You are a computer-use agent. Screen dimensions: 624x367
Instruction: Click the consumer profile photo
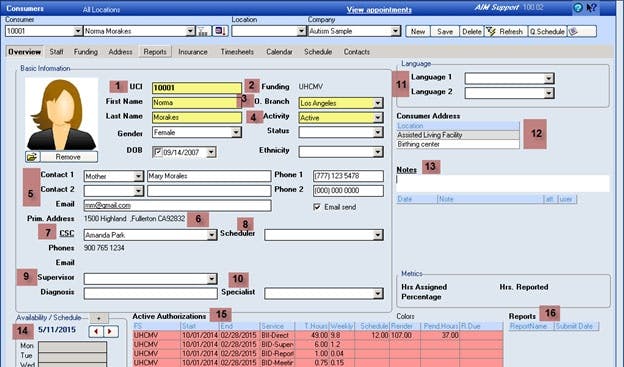(x=61, y=114)
